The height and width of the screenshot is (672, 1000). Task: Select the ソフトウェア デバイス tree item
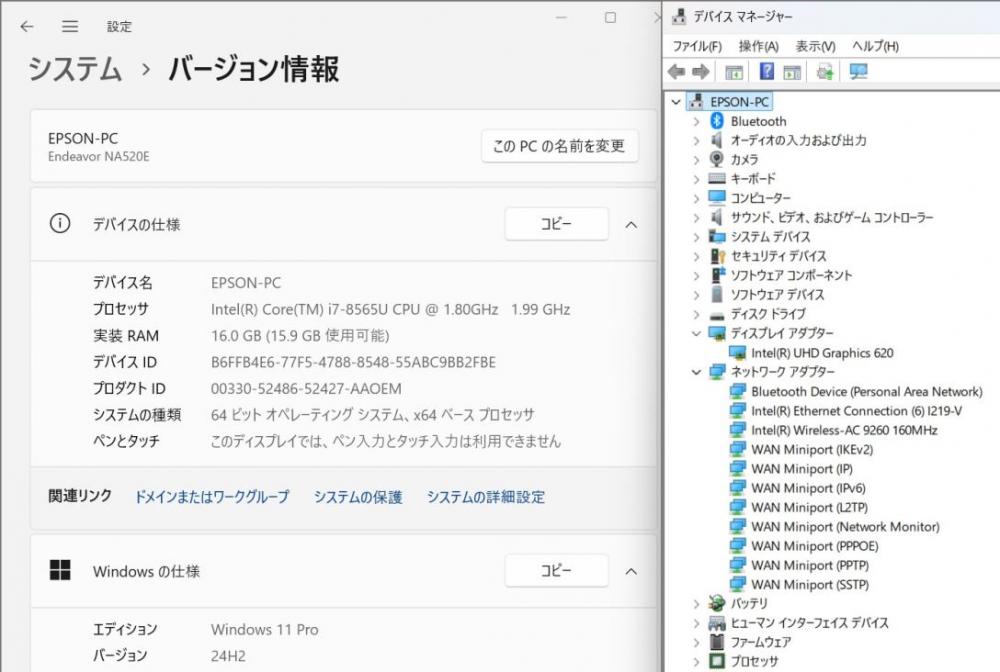tap(777, 295)
